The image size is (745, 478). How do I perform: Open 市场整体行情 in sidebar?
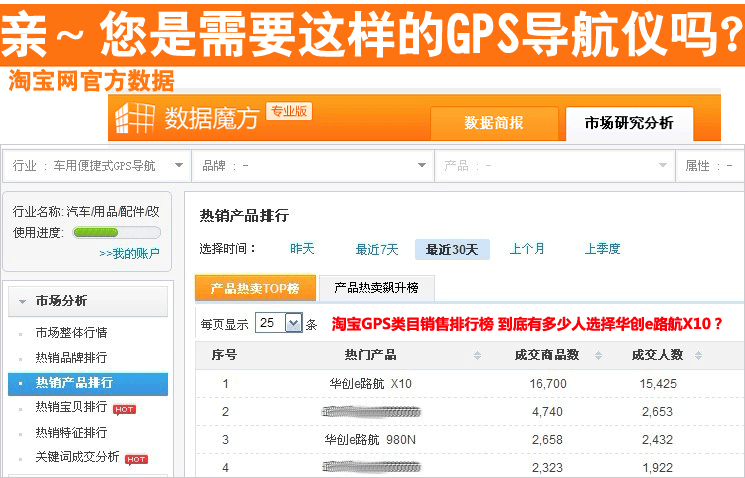(x=71, y=333)
